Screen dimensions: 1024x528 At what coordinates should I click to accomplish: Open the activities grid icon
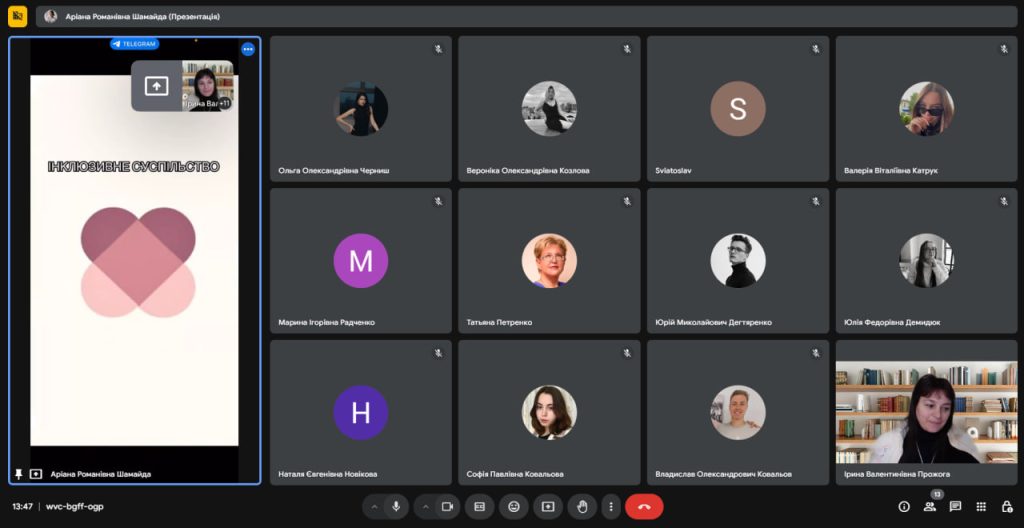click(x=981, y=506)
